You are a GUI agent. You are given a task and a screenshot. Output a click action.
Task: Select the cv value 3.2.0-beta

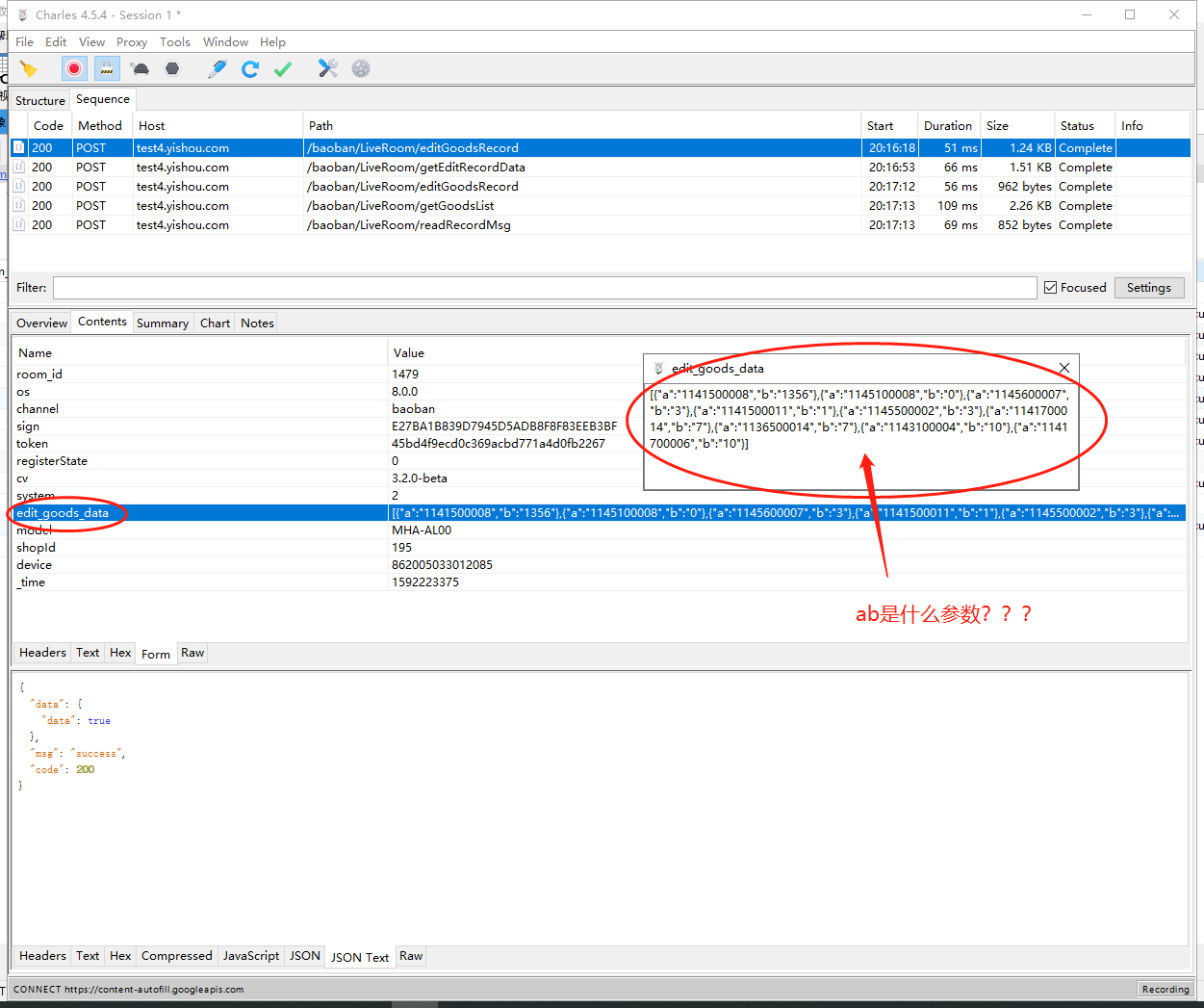(419, 478)
